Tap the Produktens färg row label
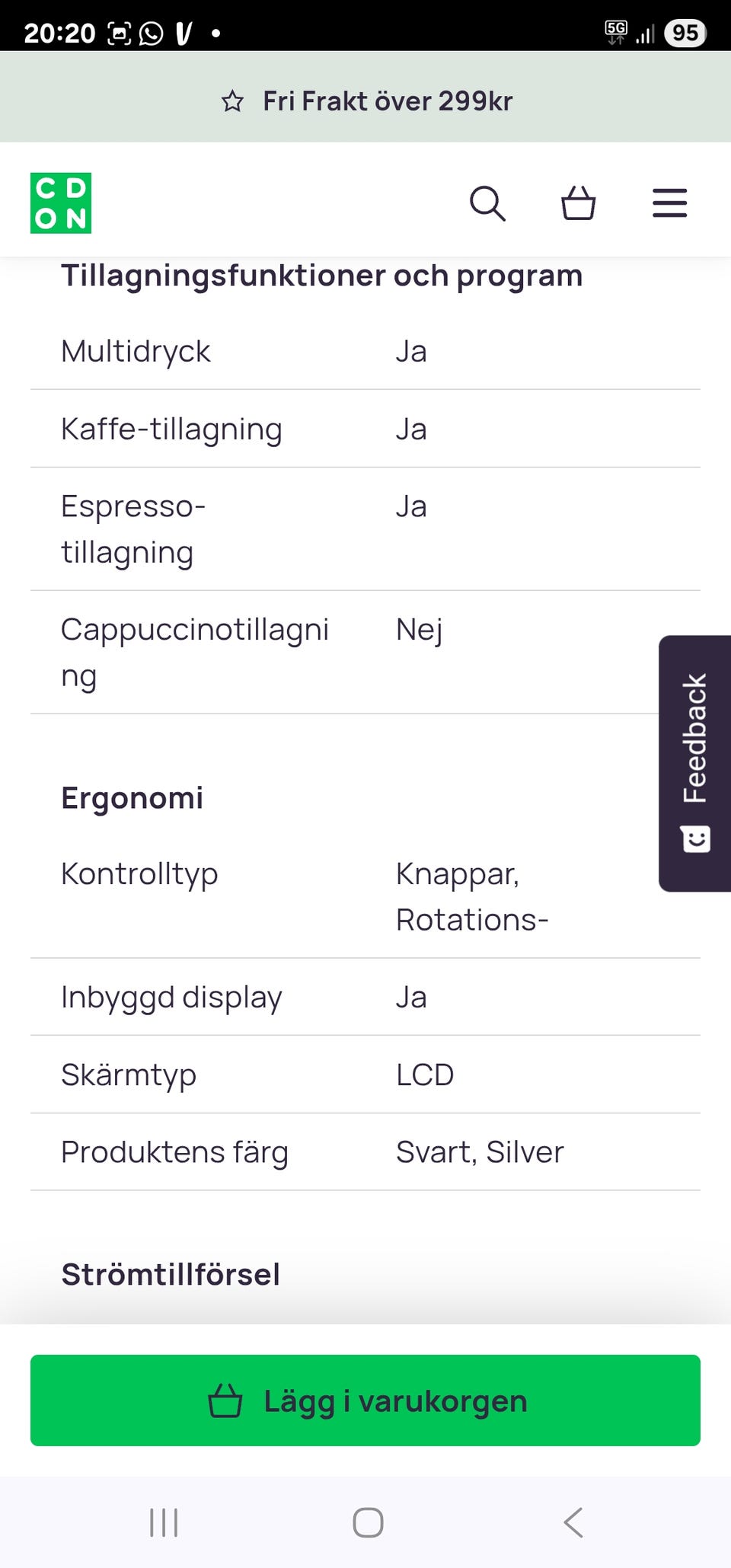Viewport: 731px width, 1568px height. (x=174, y=1152)
